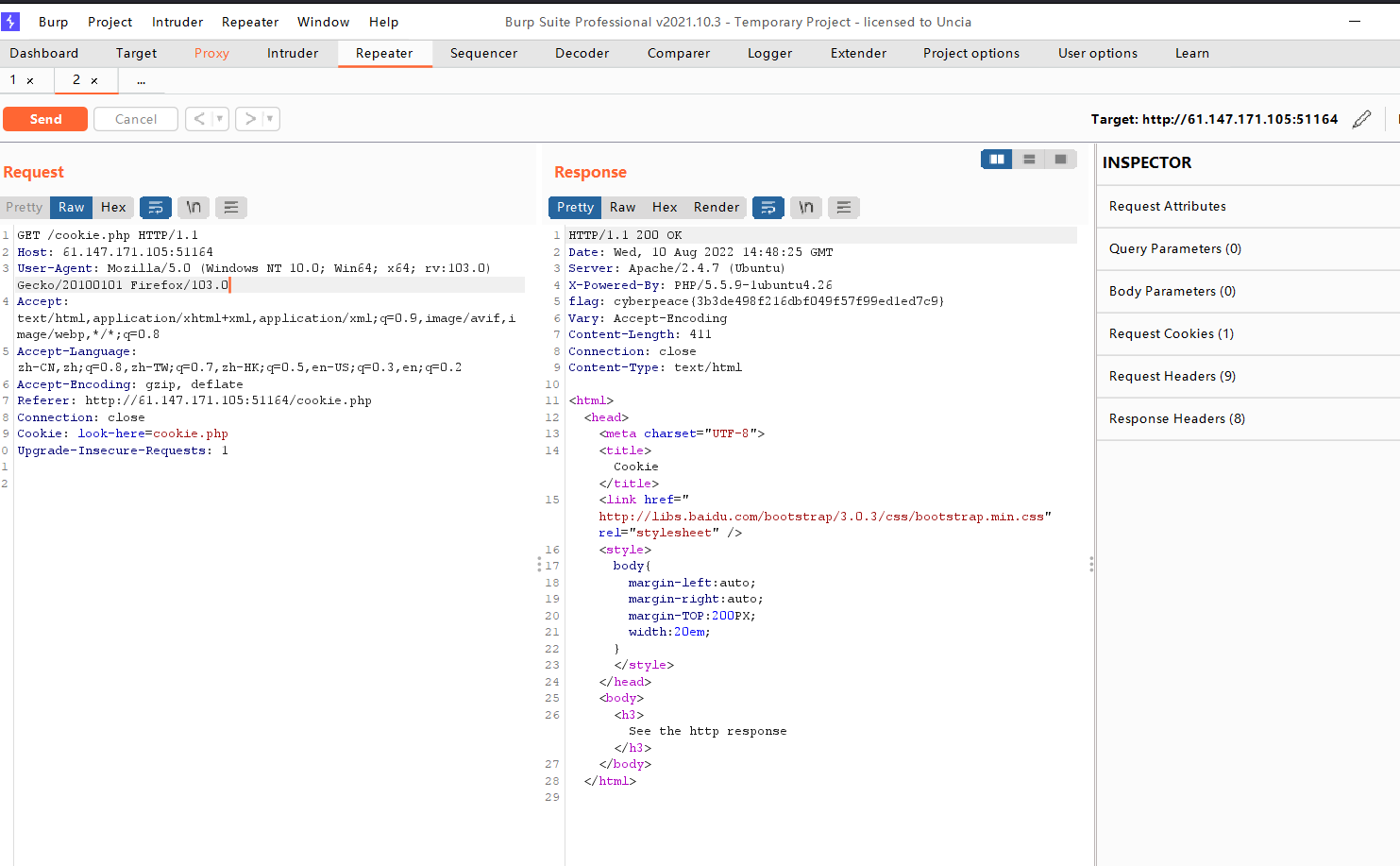
Task: Select Pretty view in Request panel
Action: pos(25,208)
